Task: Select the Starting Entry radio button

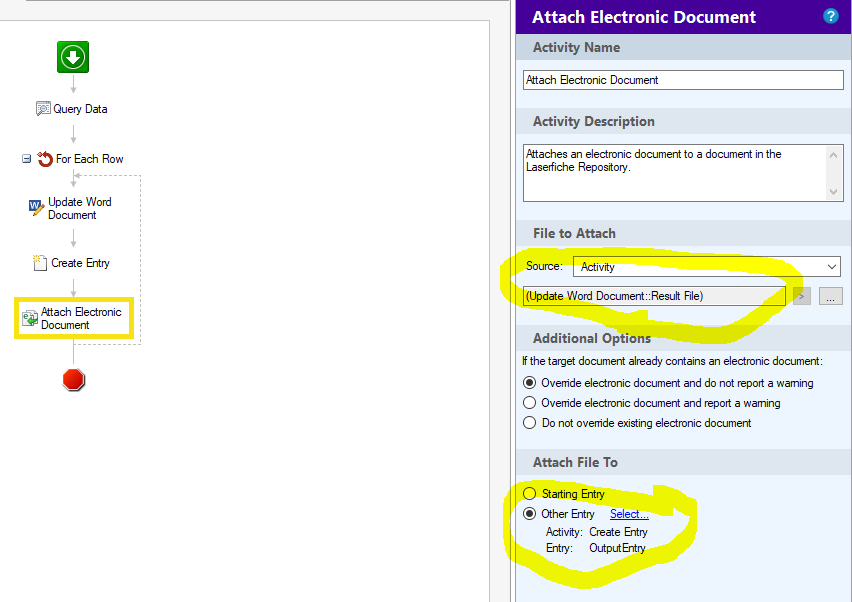Action: (529, 494)
